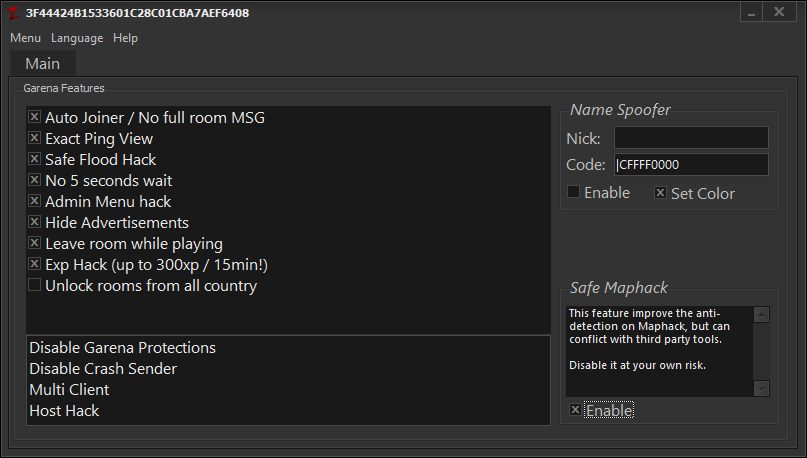Disable the Safe Flood Hack option
The width and height of the screenshot is (807, 458).
[34, 159]
